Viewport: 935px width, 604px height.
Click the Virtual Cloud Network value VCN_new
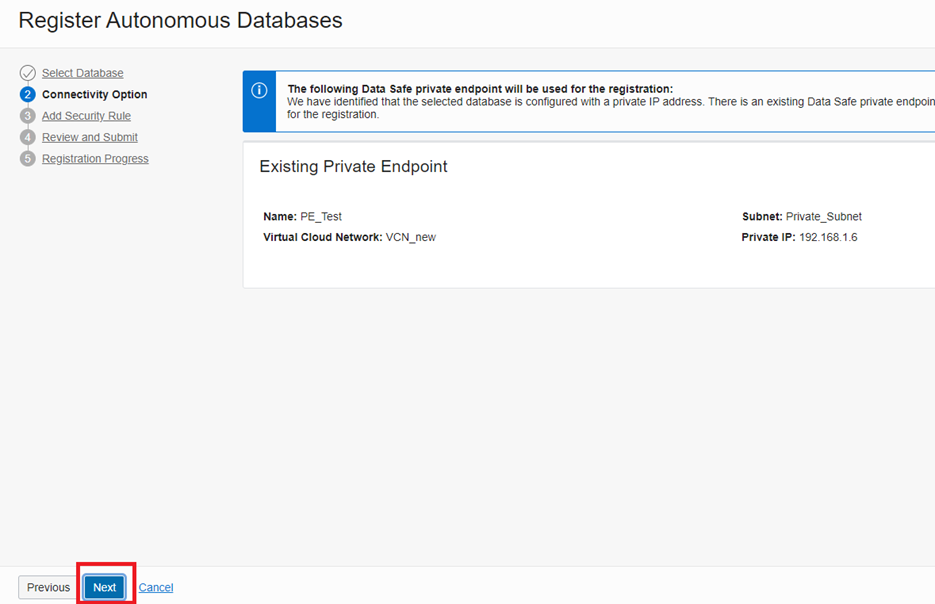pyautogui.click(x=411, y=237)
